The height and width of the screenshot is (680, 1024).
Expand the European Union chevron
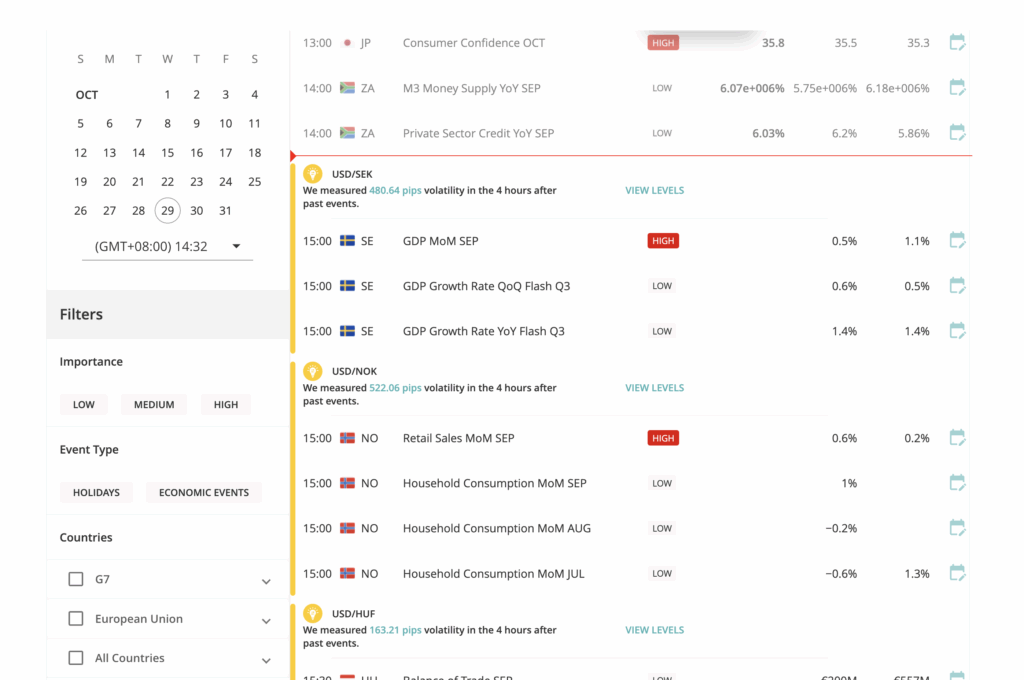pyautogui.click(x=266, y=621)
